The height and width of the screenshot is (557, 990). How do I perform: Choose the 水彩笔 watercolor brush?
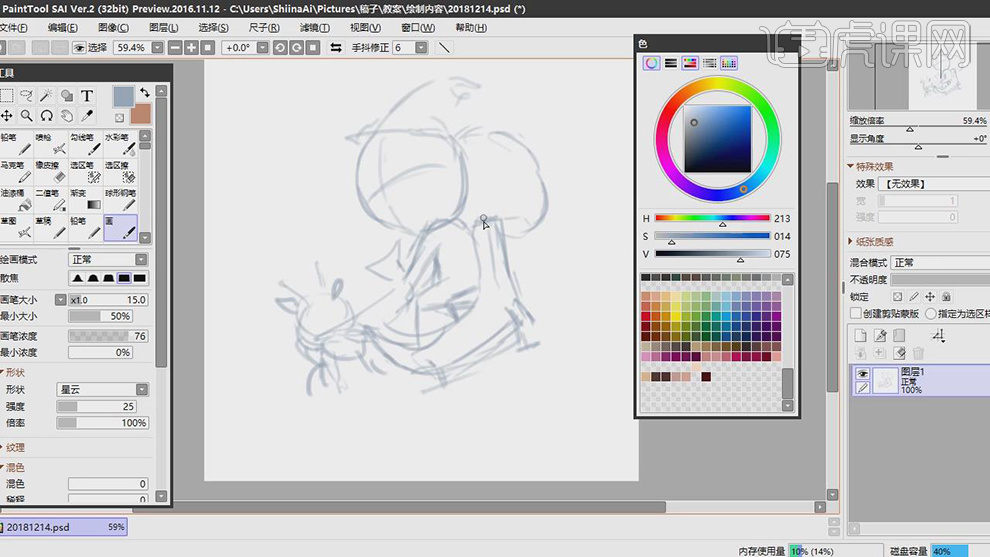[120, 143]
